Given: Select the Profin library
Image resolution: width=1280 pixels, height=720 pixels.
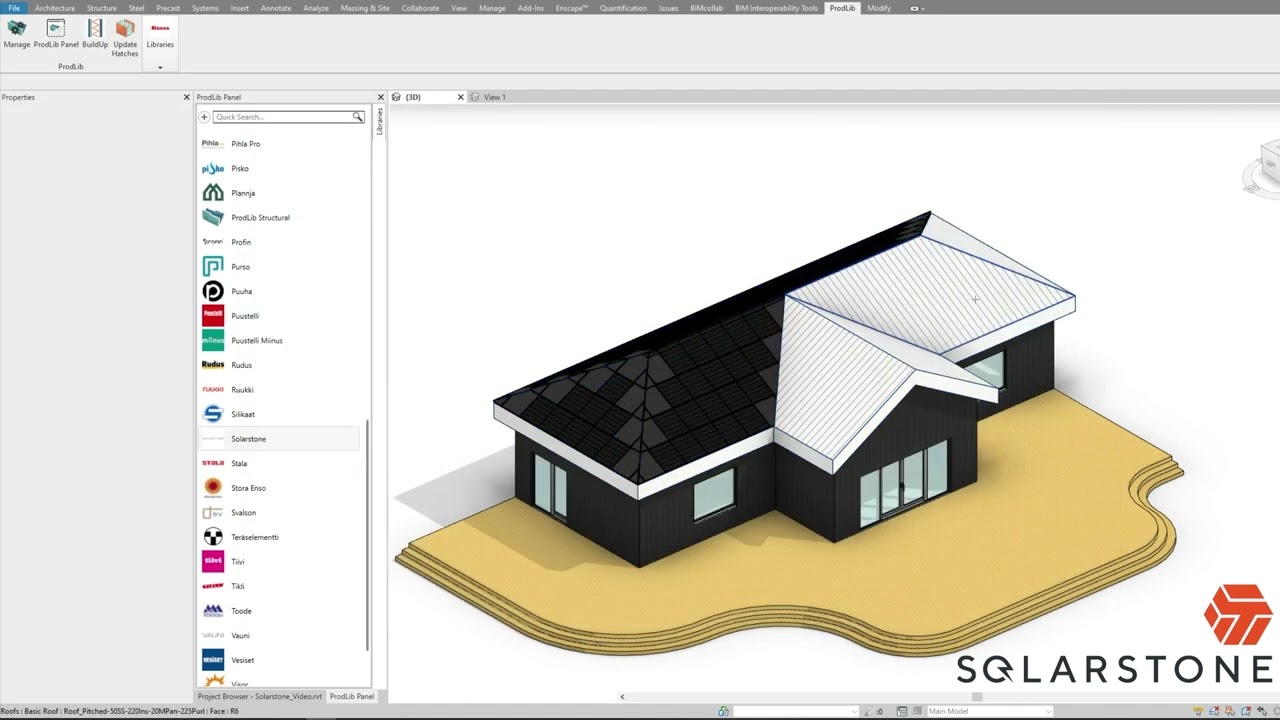Looking at the screenshot, I should point(279,242).
